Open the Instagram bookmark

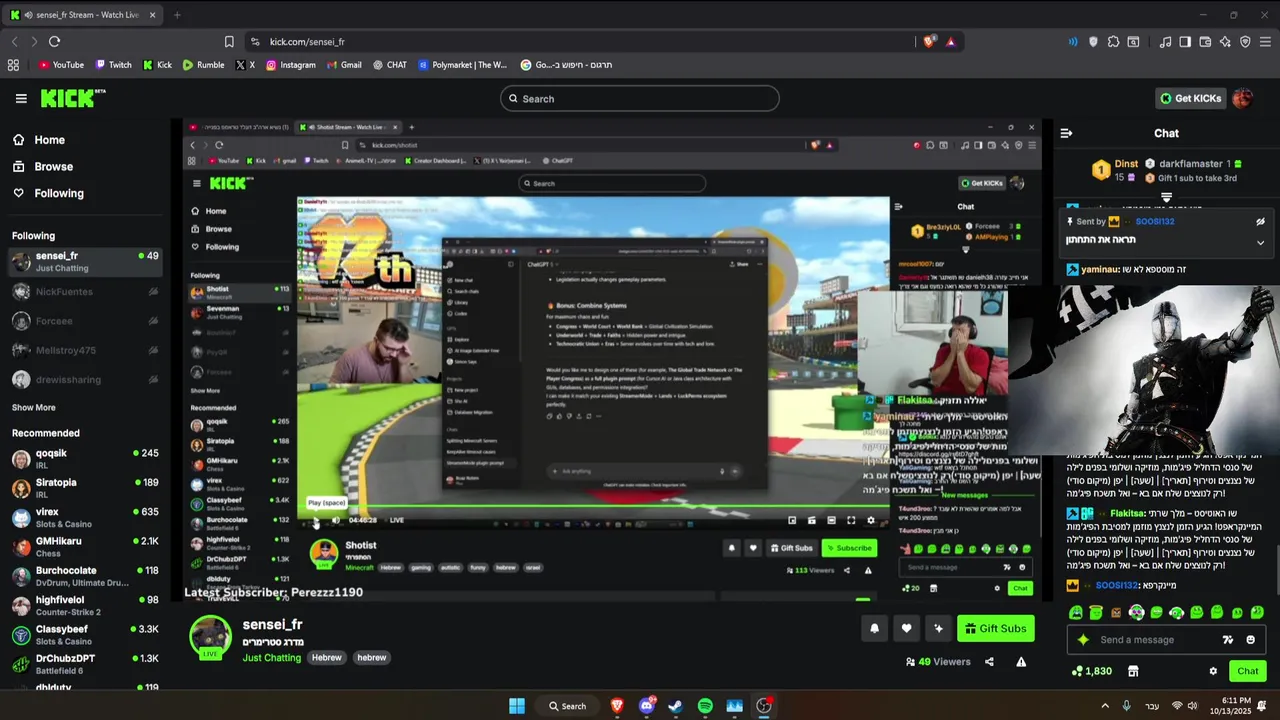click(290, 65)
